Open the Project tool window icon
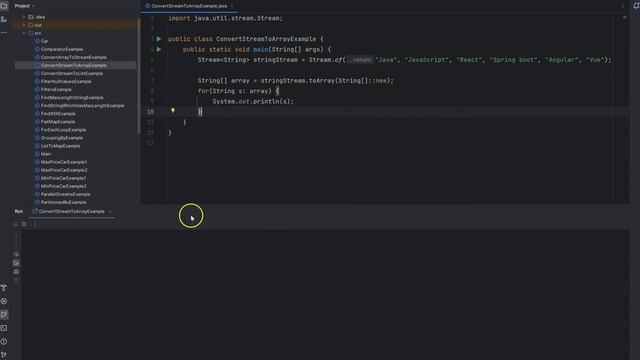The width and height of the screenshot is (640, 360). pos(4,6)
